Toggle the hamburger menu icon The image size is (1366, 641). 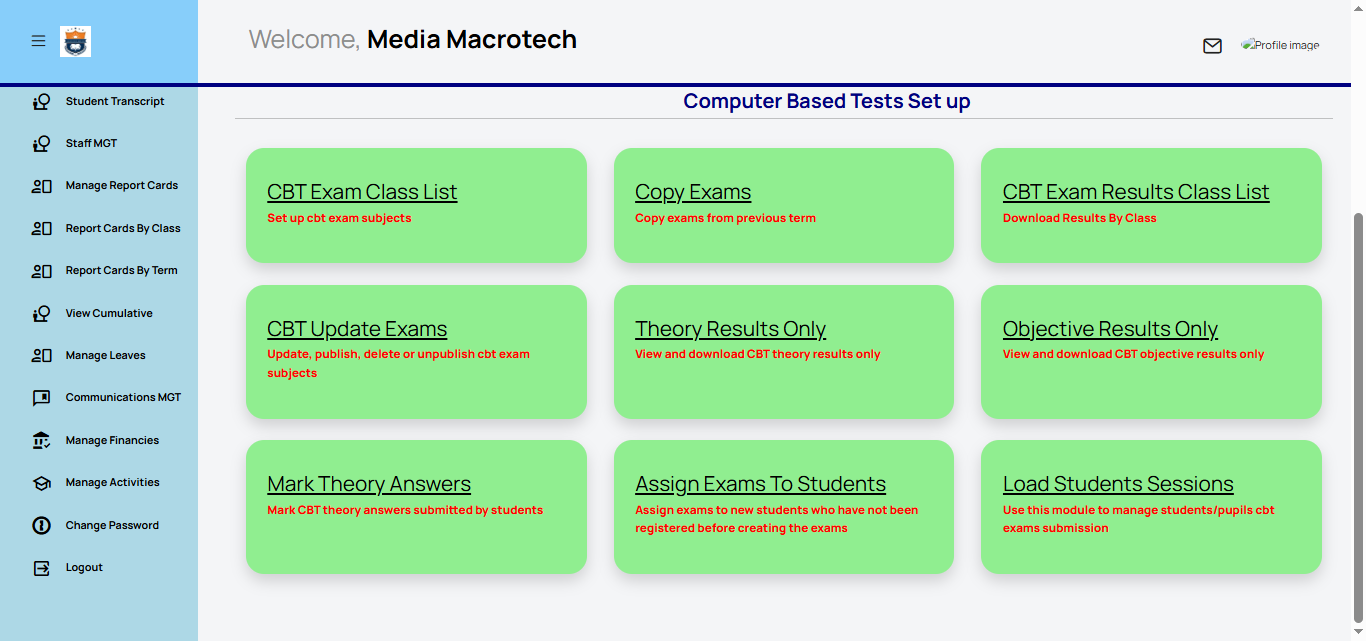point(38,41)
